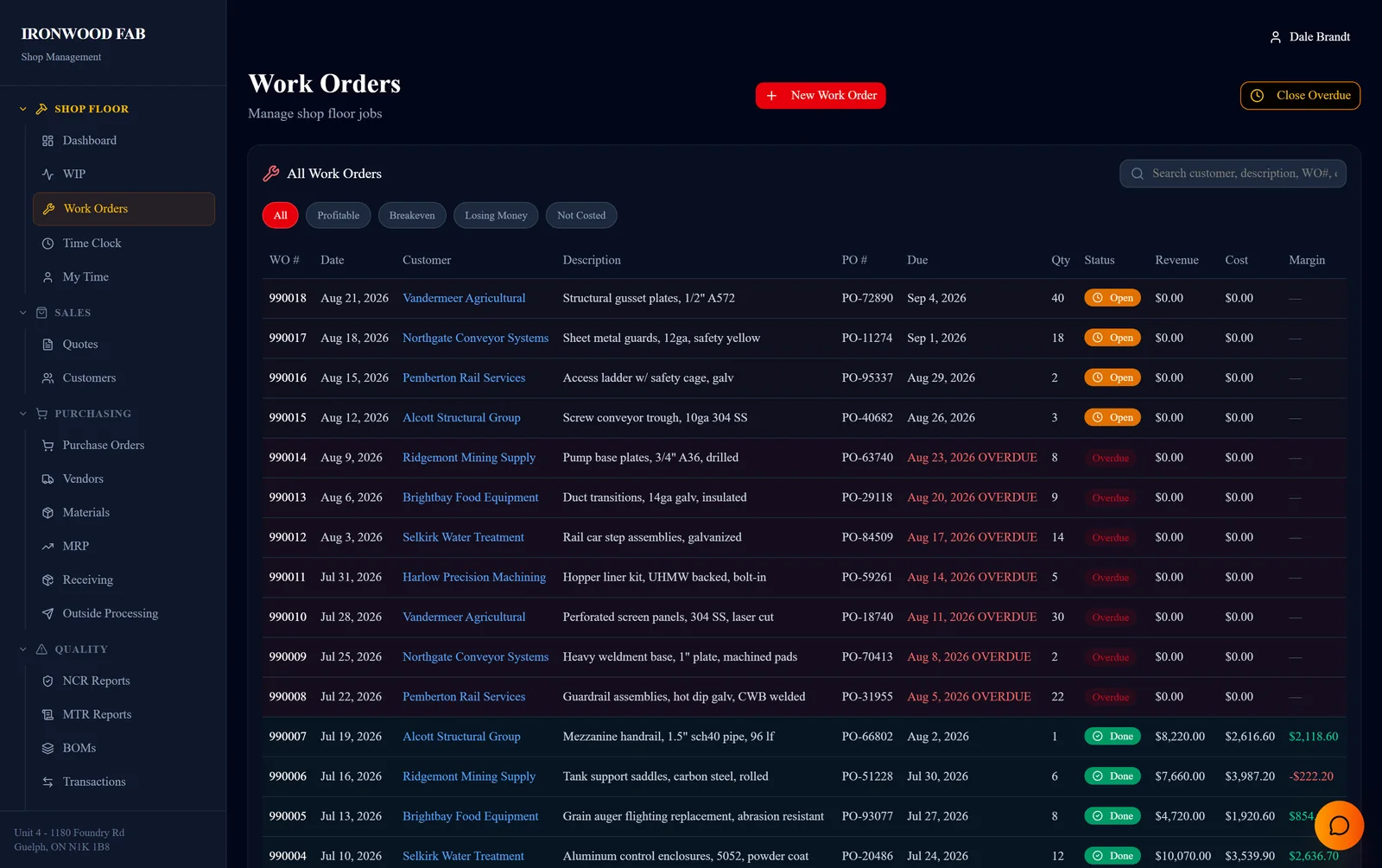The width and height of the screenshot is (1382, 868).
Task: Click the Quotes document icon
Action: tap(48, 345)
